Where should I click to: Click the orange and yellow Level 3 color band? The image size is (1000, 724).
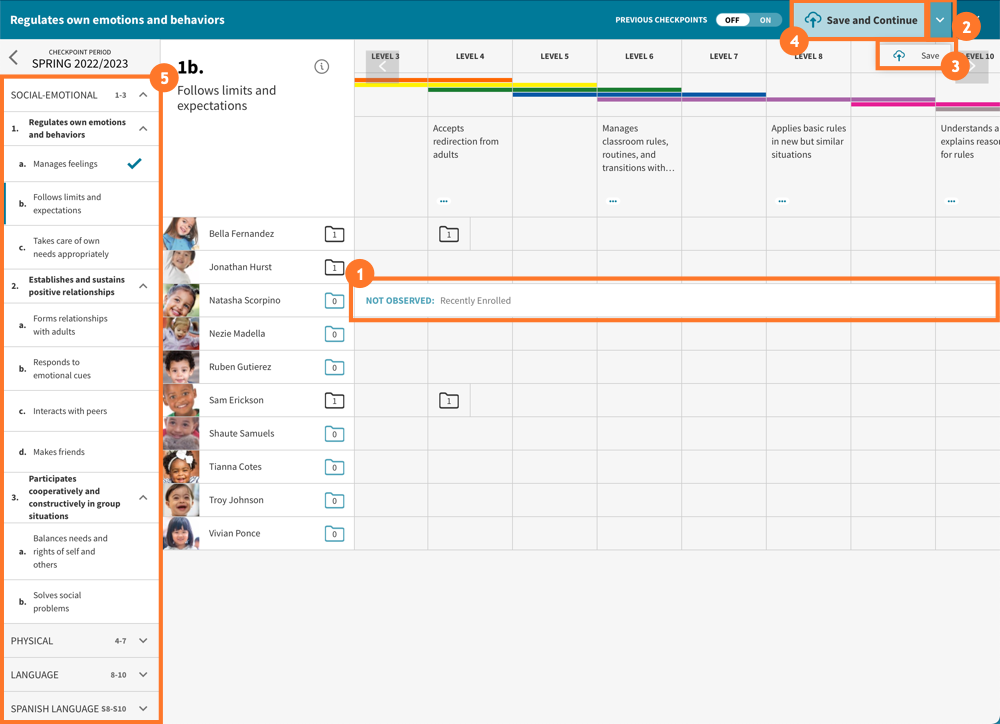391,82
